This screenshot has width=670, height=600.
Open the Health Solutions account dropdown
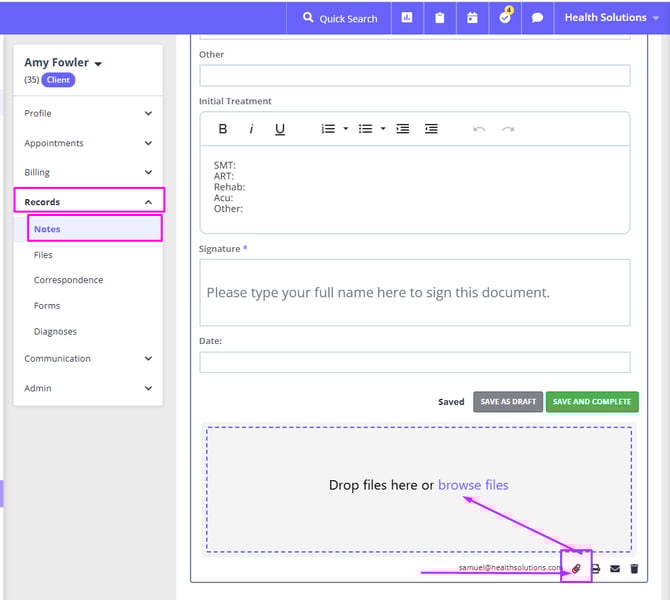click(x=612, y=18)
